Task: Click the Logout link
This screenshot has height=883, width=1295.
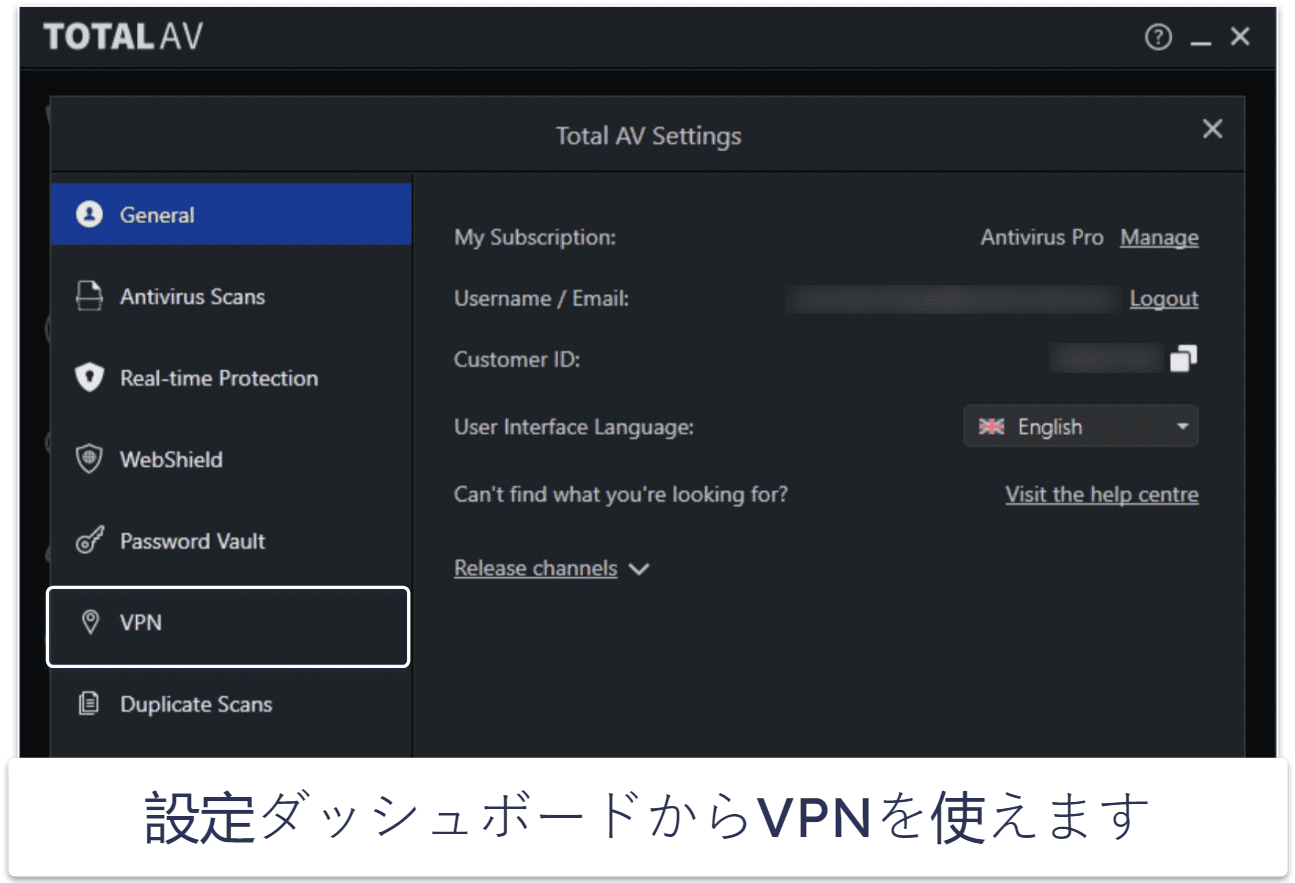Action: point(1164,299)
